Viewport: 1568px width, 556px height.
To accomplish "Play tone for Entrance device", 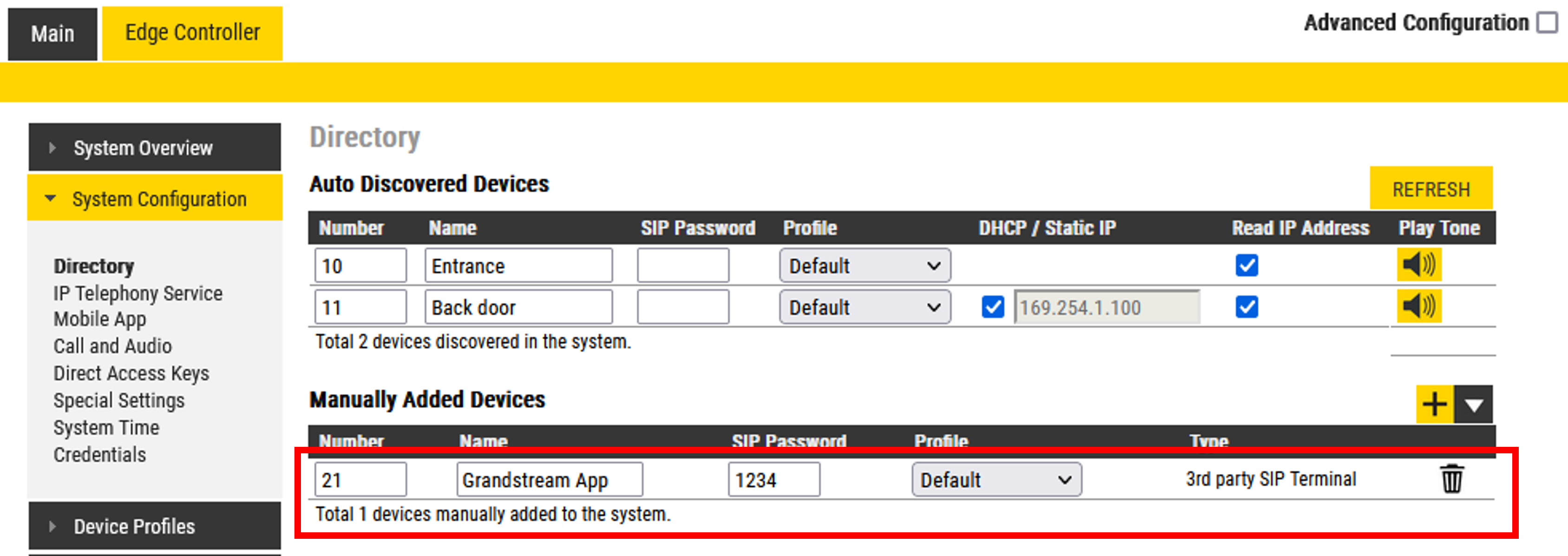I will (1418, 265).
